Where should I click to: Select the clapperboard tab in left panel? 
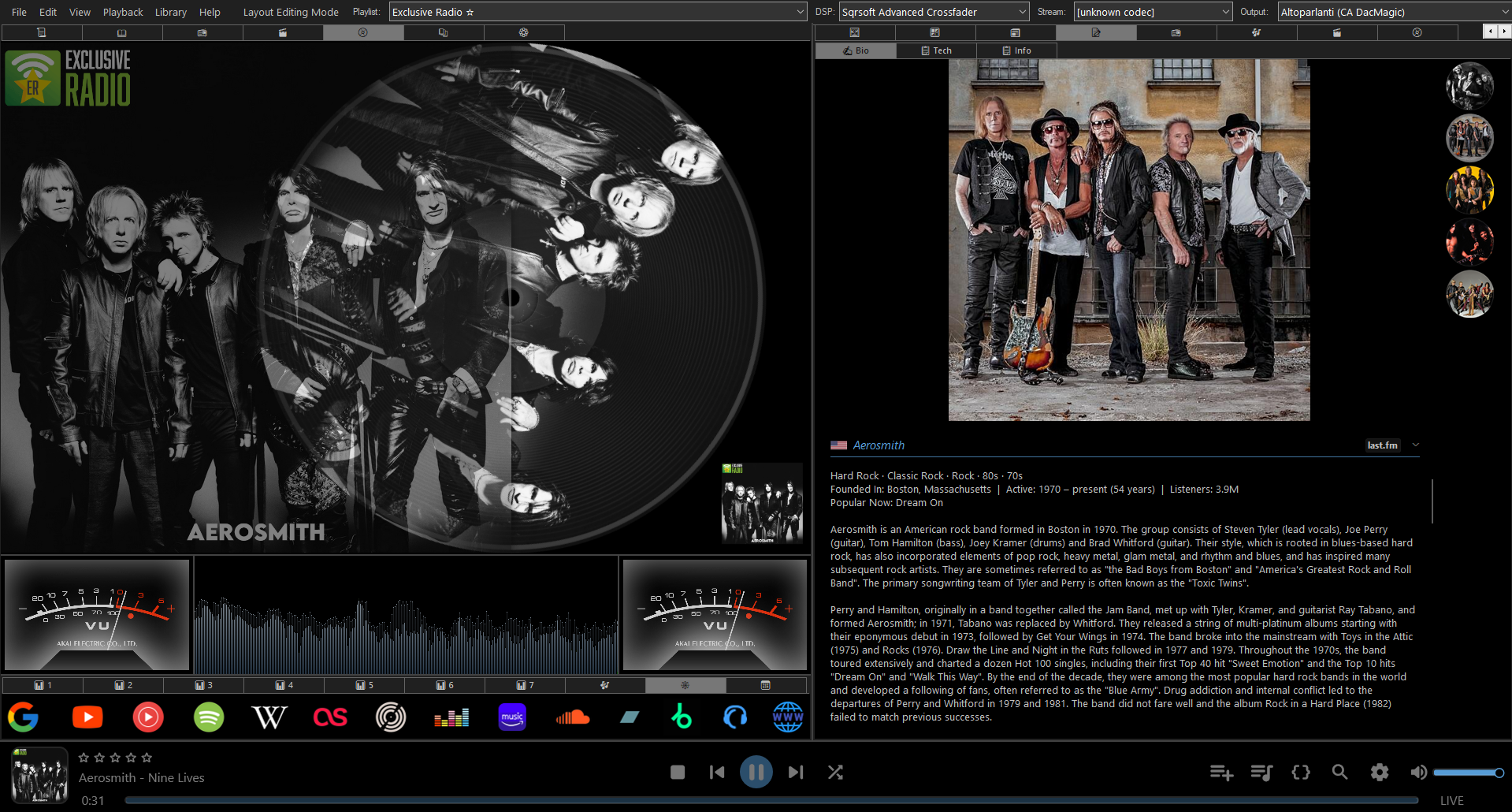click(x=283, y=32)
